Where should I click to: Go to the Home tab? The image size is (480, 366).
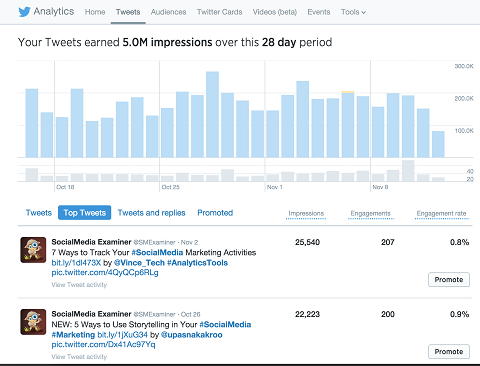(x=95, y=12)
